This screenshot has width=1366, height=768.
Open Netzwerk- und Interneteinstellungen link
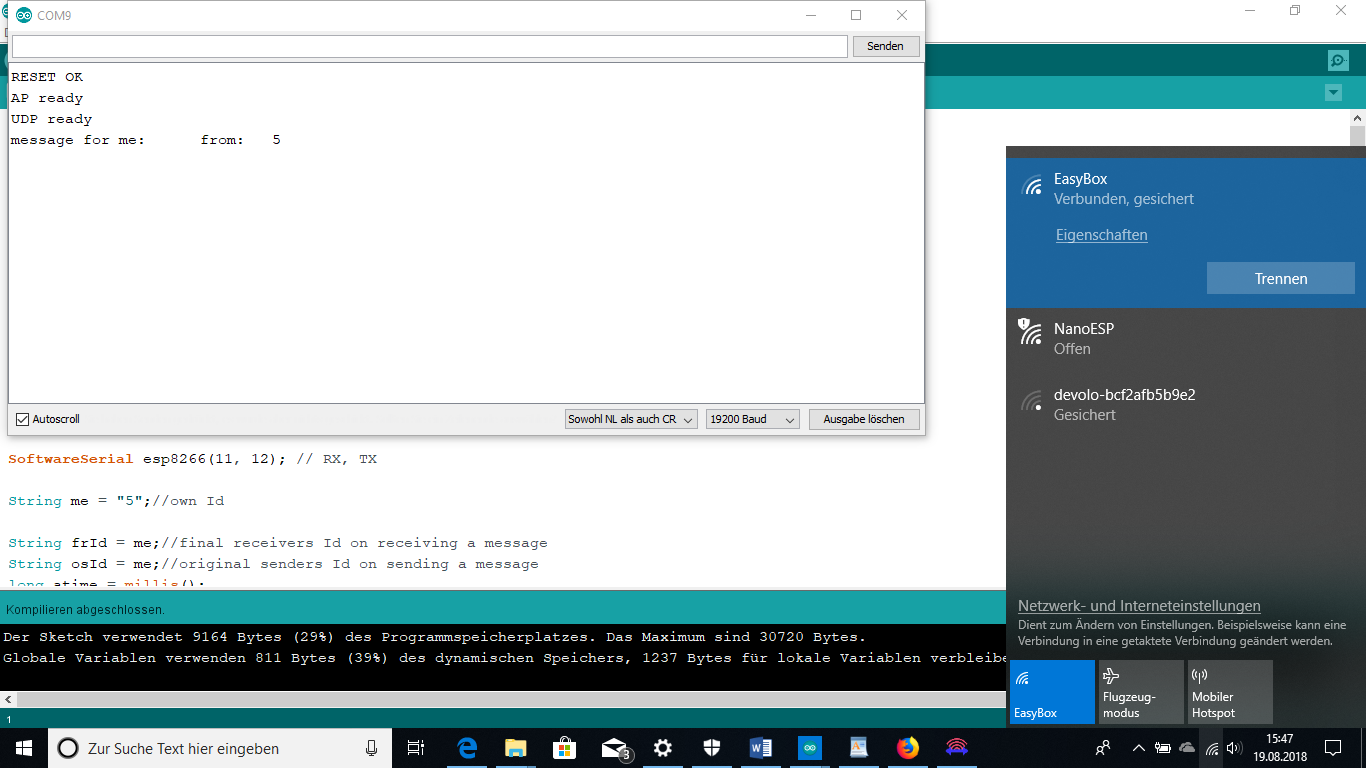(x=1139, y=606)
